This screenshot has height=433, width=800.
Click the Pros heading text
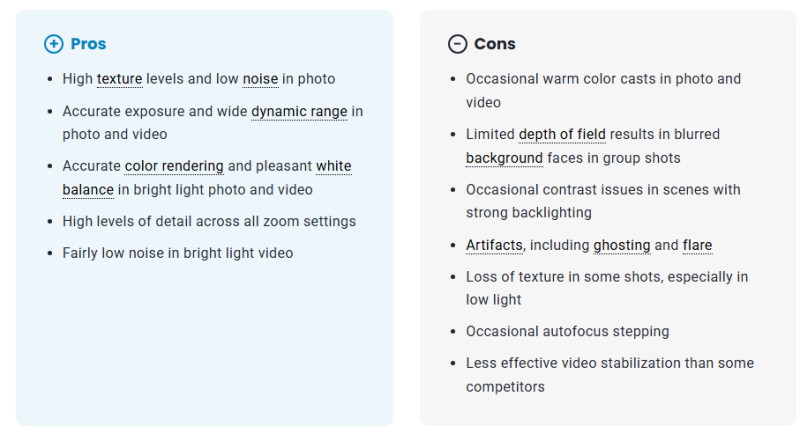coord(88,44)
